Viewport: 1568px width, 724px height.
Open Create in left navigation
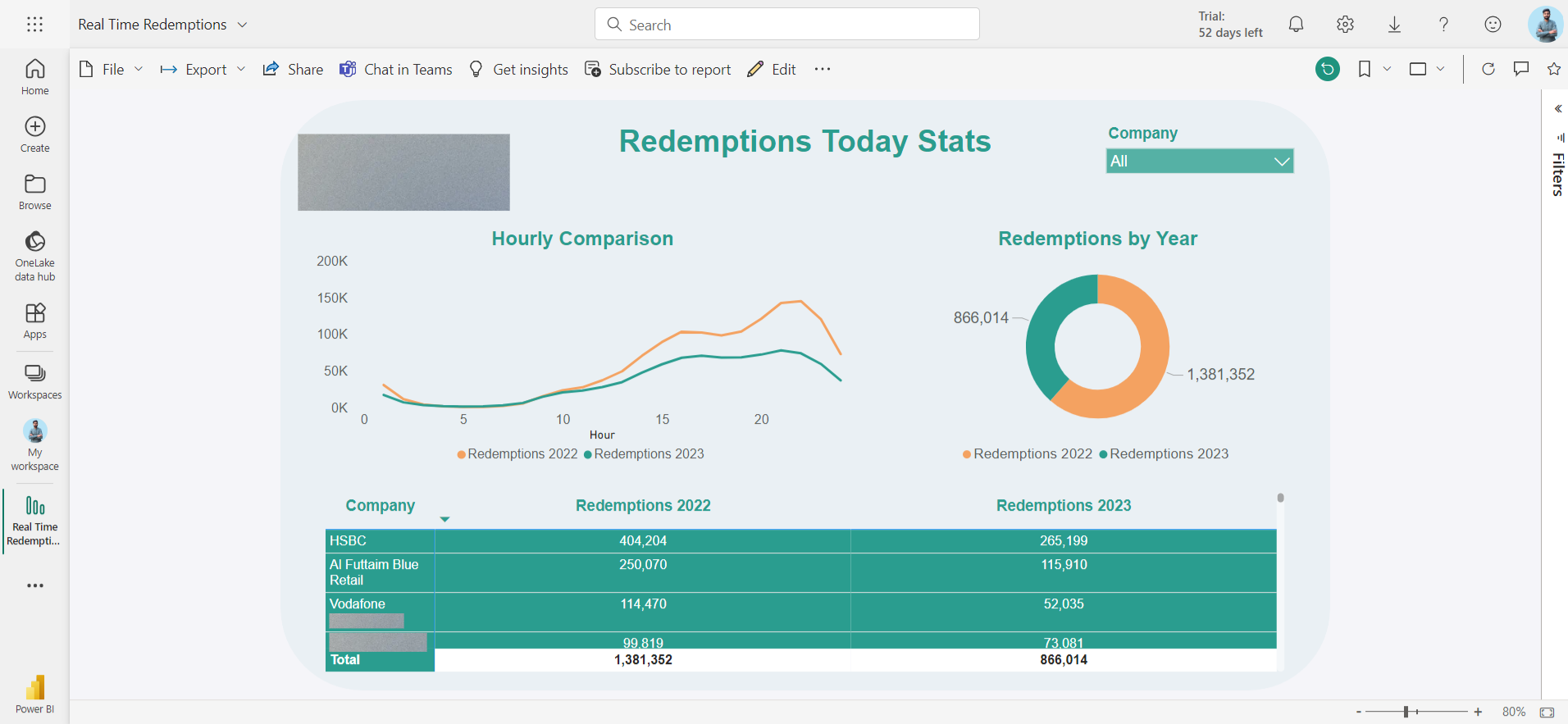pos(34,134)
